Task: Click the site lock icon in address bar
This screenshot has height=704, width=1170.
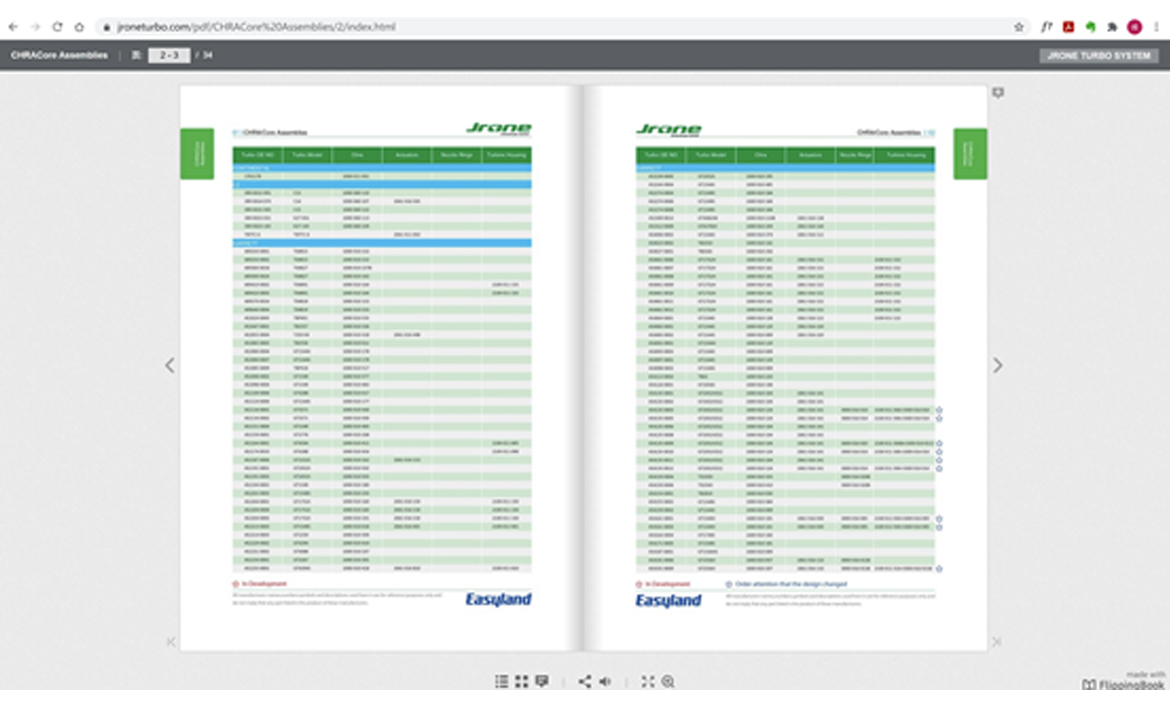Action: [106, 27]
